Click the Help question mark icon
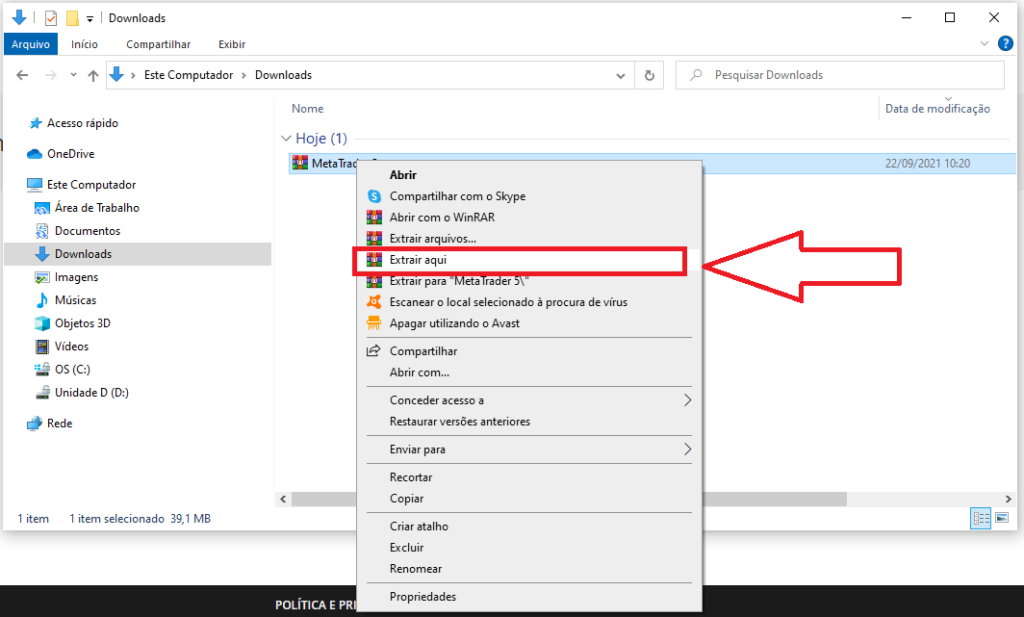Image resolution: width=1024 pixels, height=617 pixels. pos(1005,44)
